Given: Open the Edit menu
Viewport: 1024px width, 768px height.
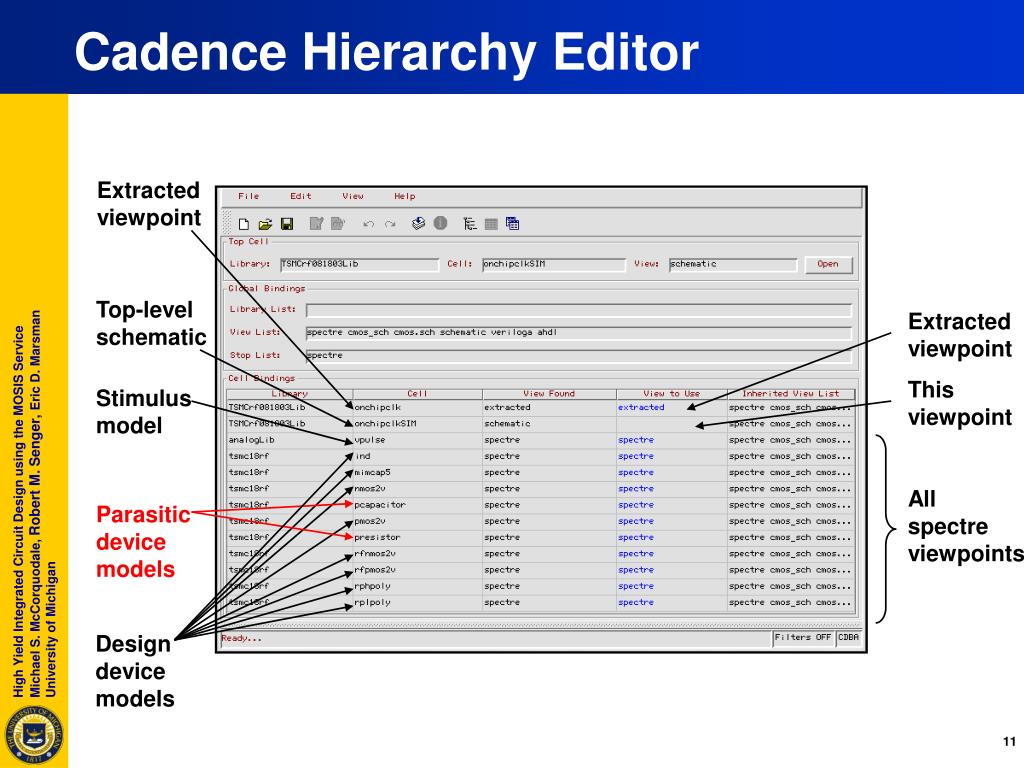Looking at the screenshot, I should point(300,196).
